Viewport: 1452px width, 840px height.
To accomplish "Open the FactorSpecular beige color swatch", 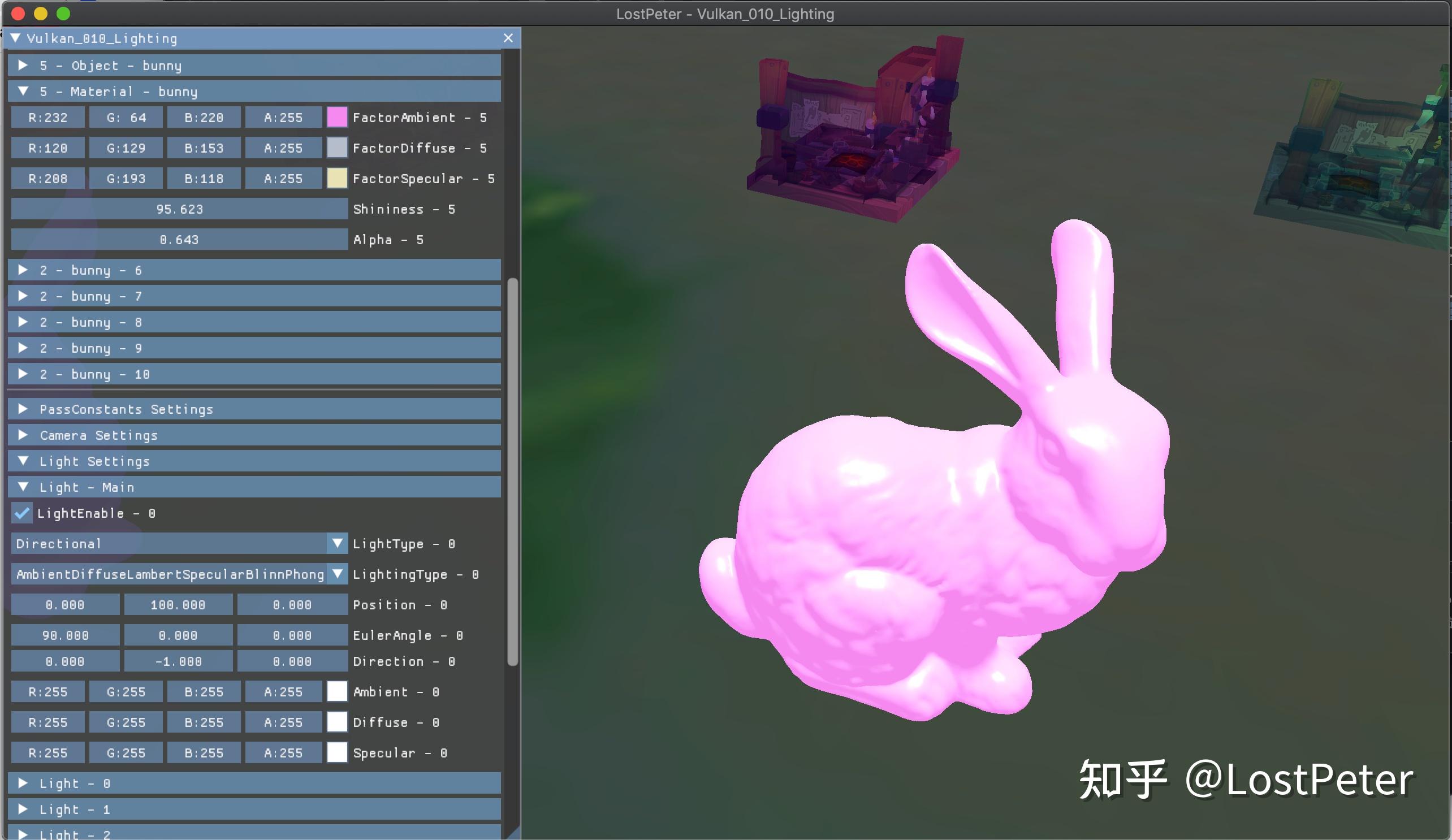I will click(336, 178).
